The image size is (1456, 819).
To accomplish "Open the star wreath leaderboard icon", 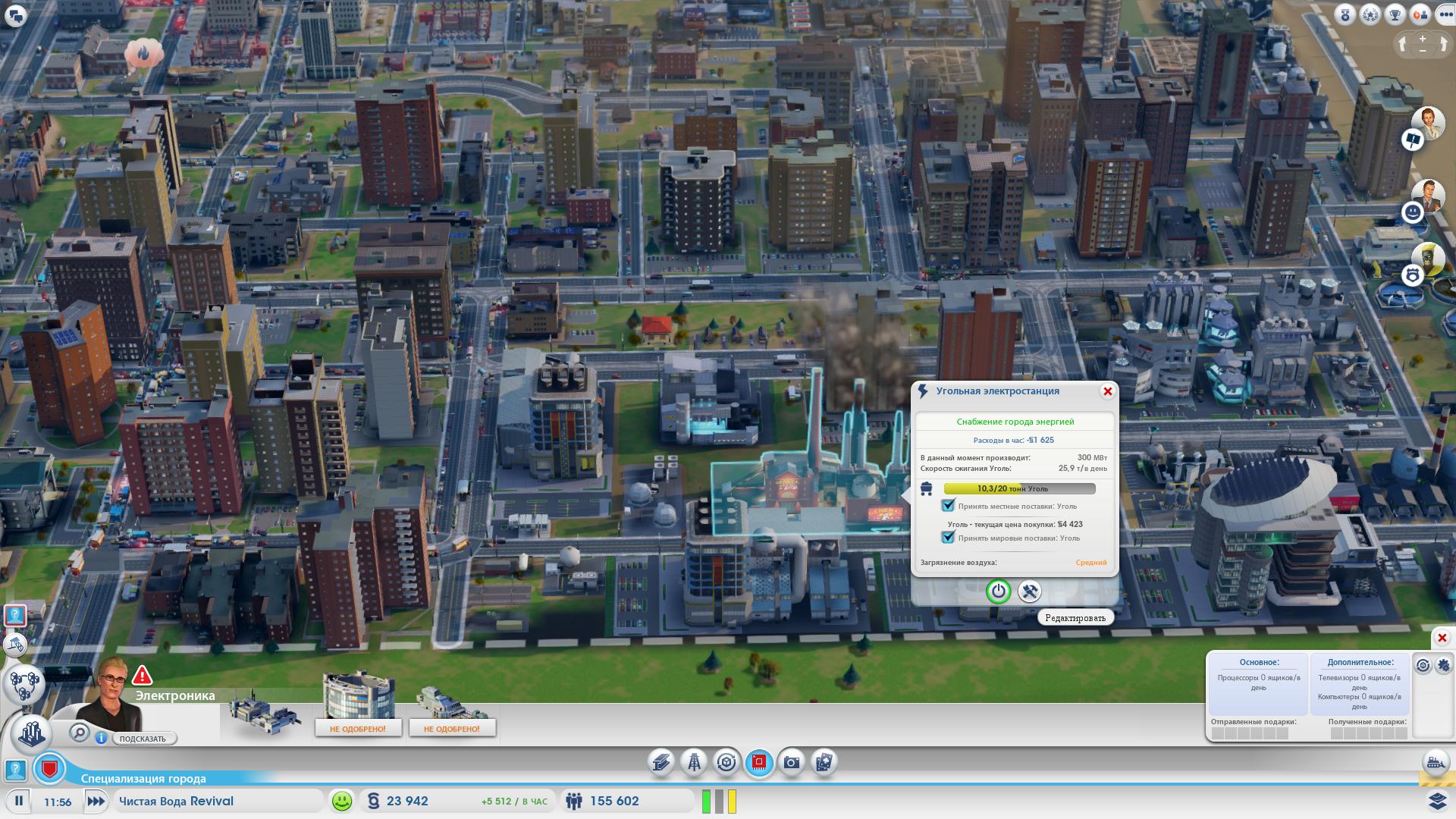I will (1370, 15).
